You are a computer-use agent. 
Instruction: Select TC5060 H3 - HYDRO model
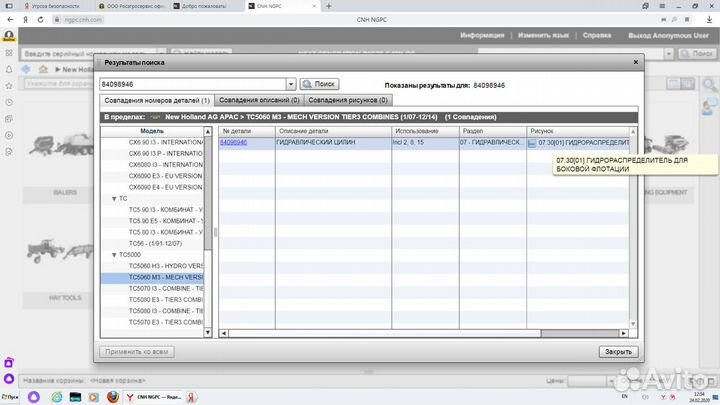click(165, 266)
